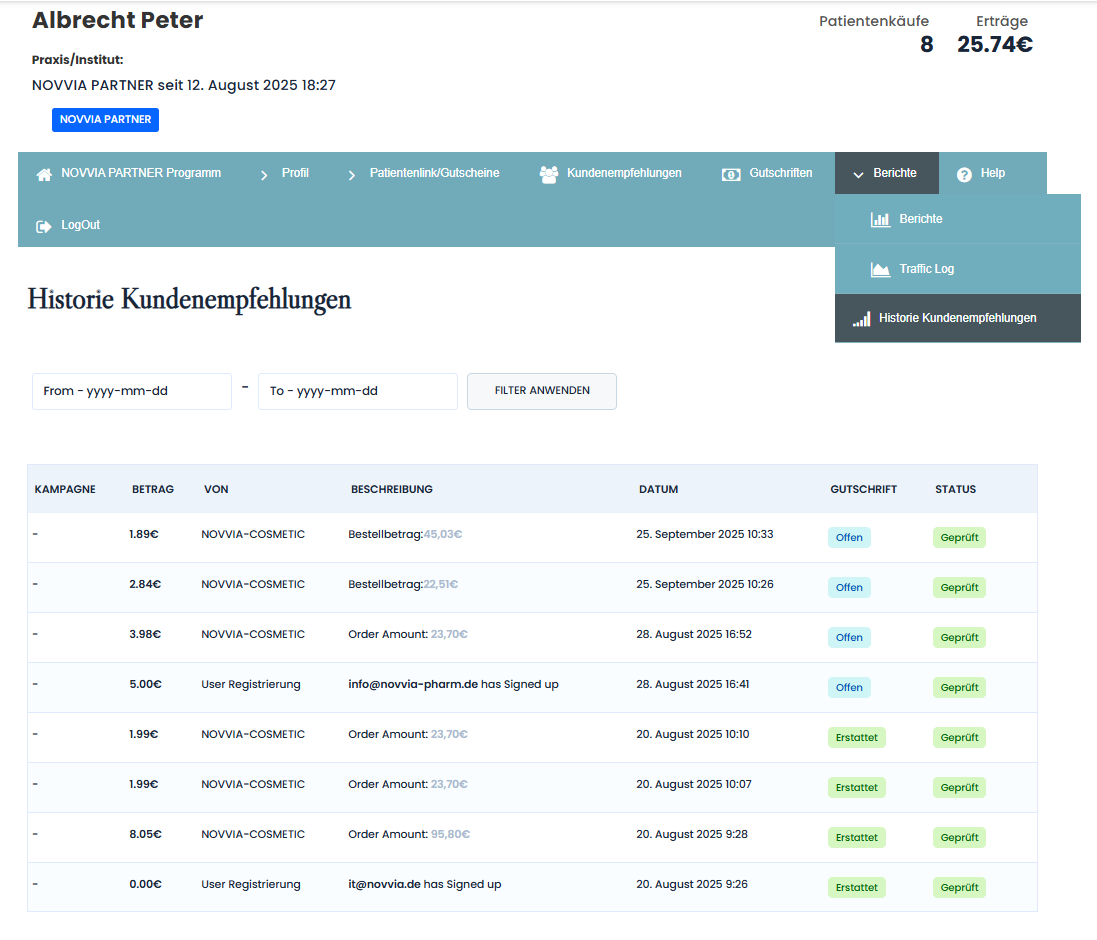Click the LogOut arrow icon
The height and width of the screenshot is (940, 1097).
tap(44, 226)
